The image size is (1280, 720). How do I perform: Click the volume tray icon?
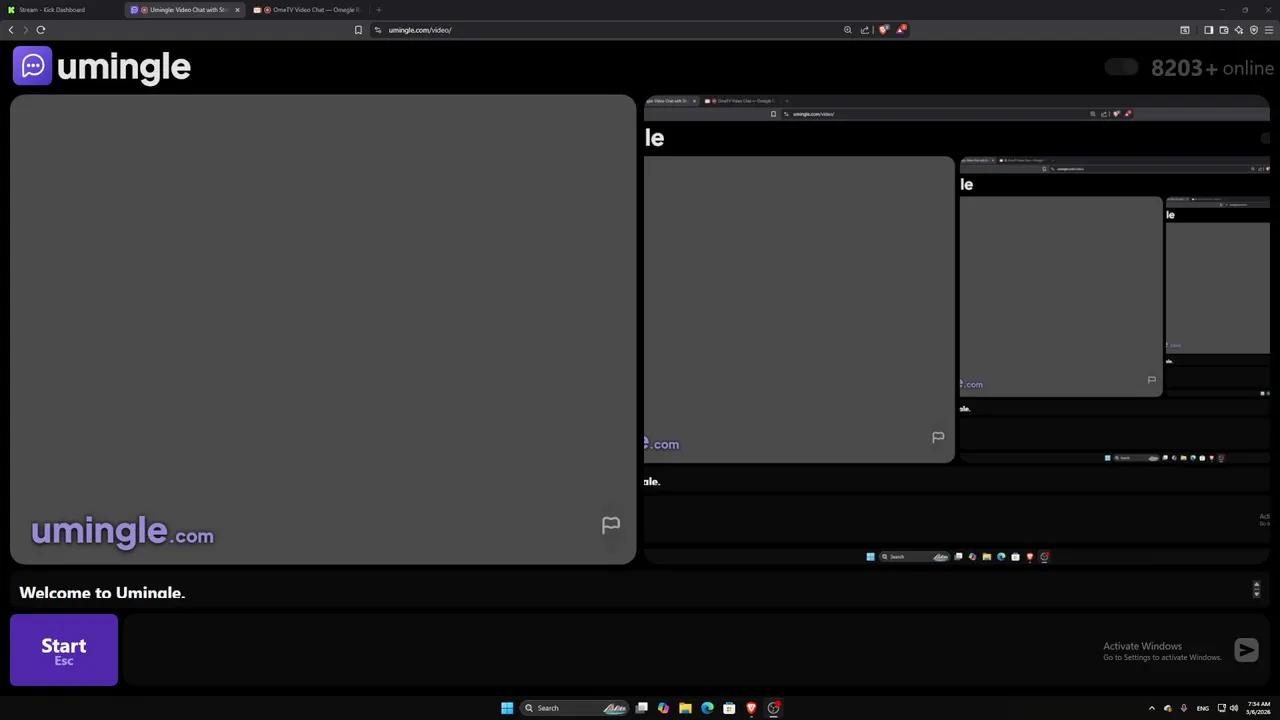[1234, 708]
